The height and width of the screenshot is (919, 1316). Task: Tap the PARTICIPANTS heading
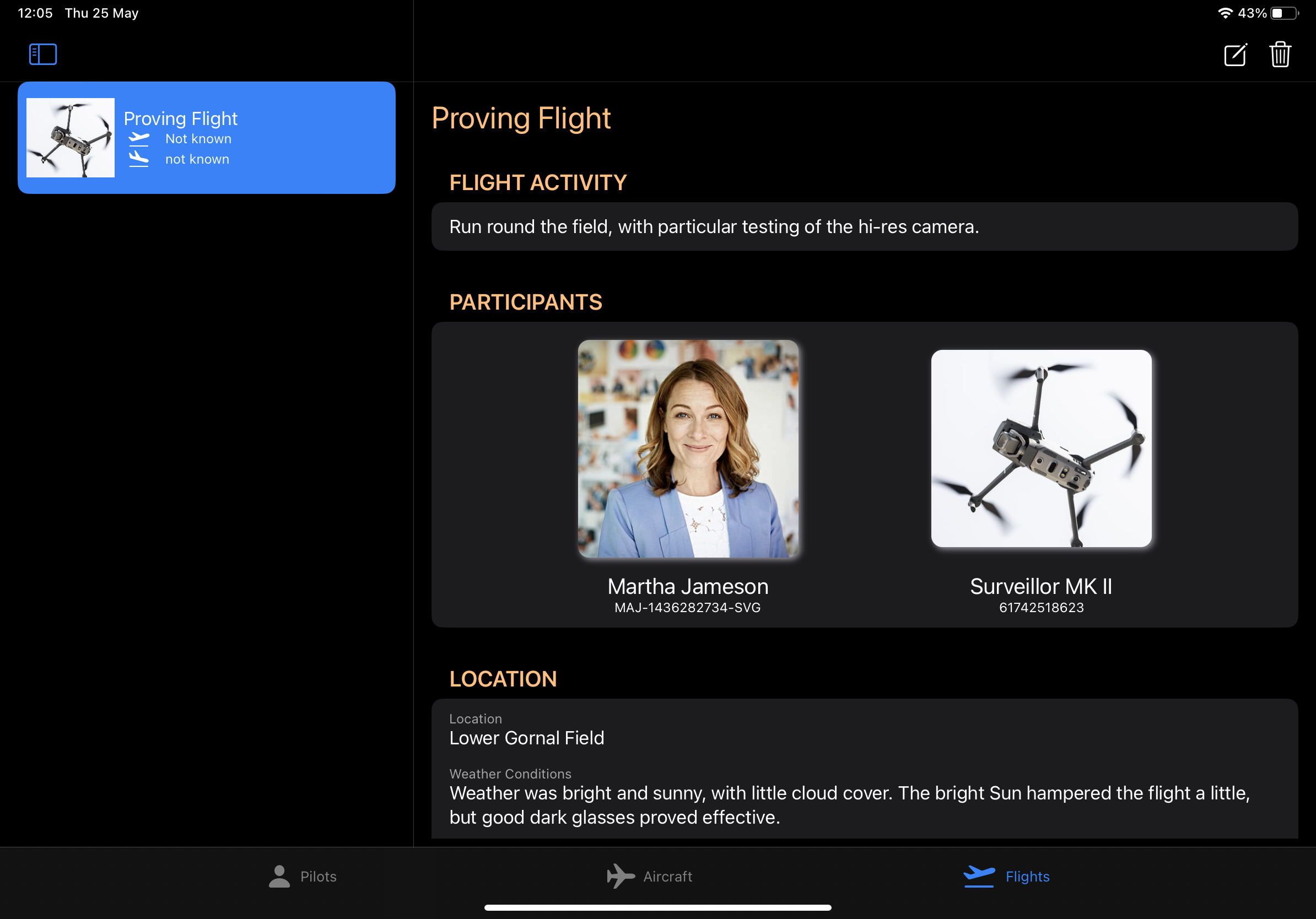(x=526, y=302)
